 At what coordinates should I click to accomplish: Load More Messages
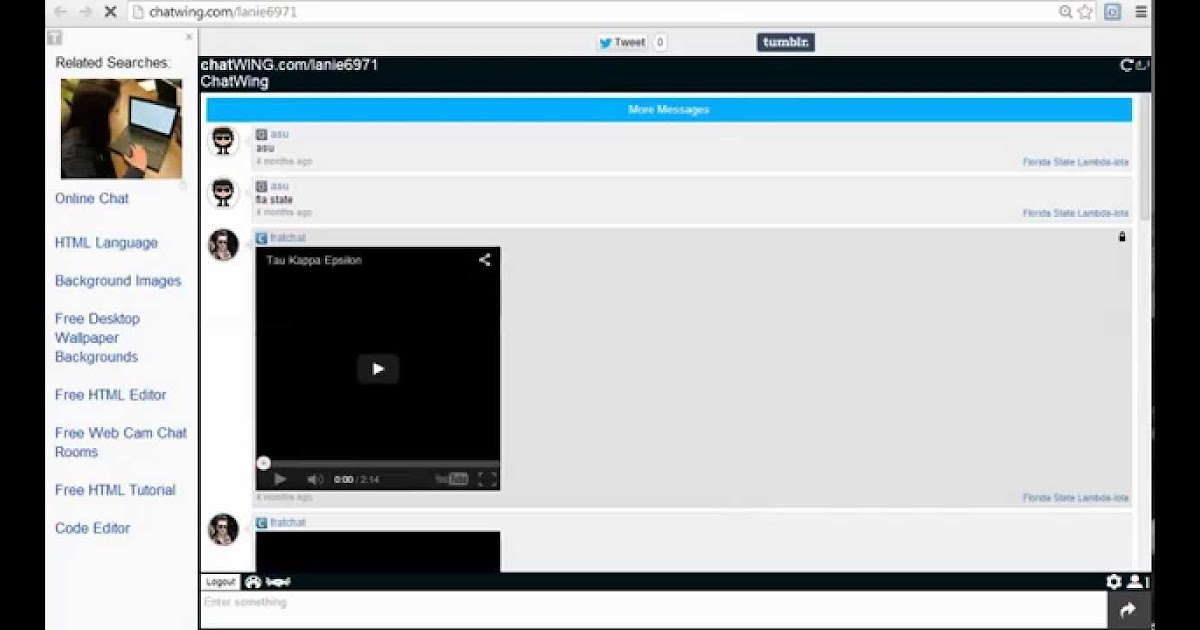click(669, 110)
